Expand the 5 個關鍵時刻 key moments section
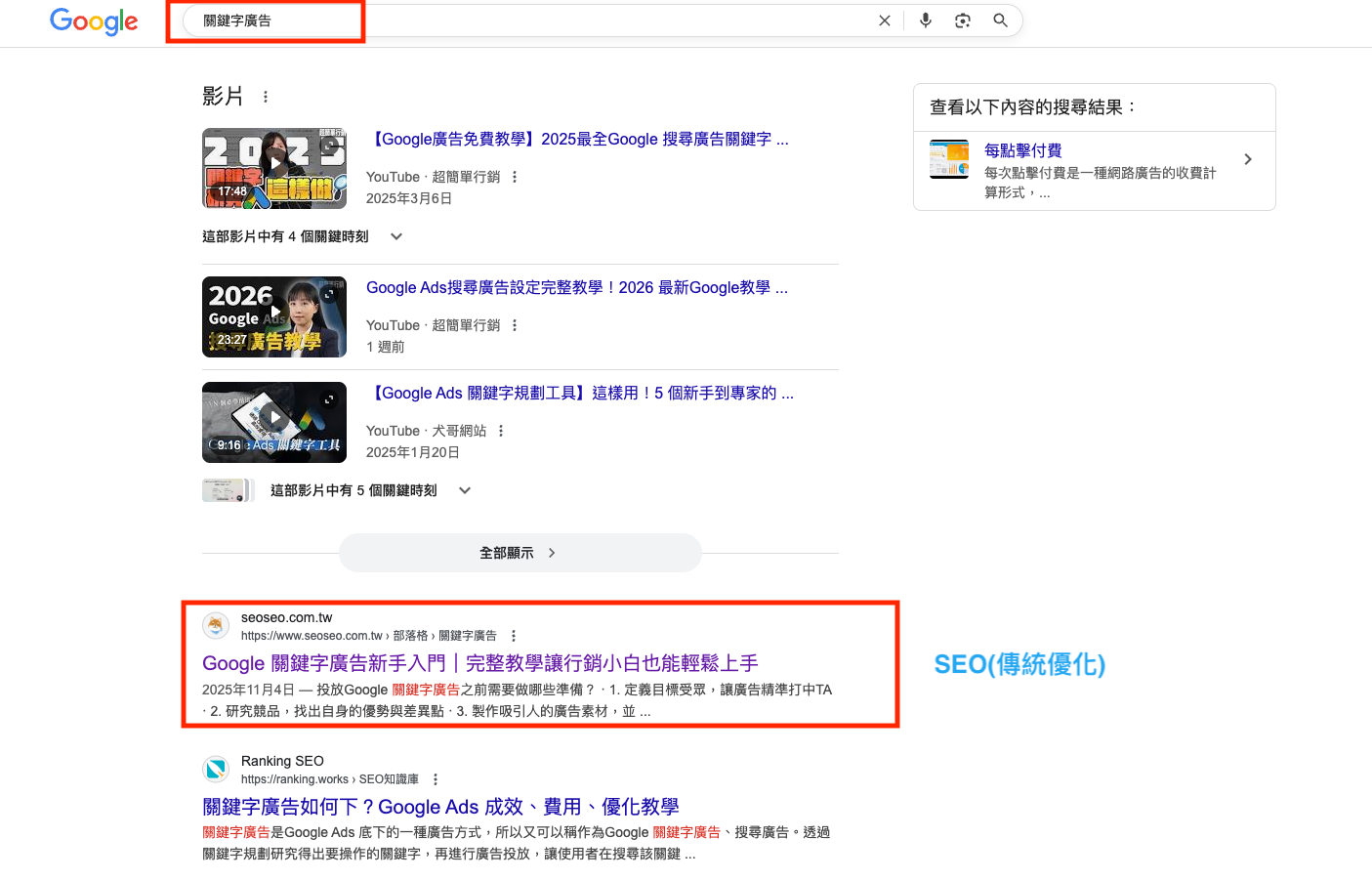The image size is (1372, 880). [465, 490]
